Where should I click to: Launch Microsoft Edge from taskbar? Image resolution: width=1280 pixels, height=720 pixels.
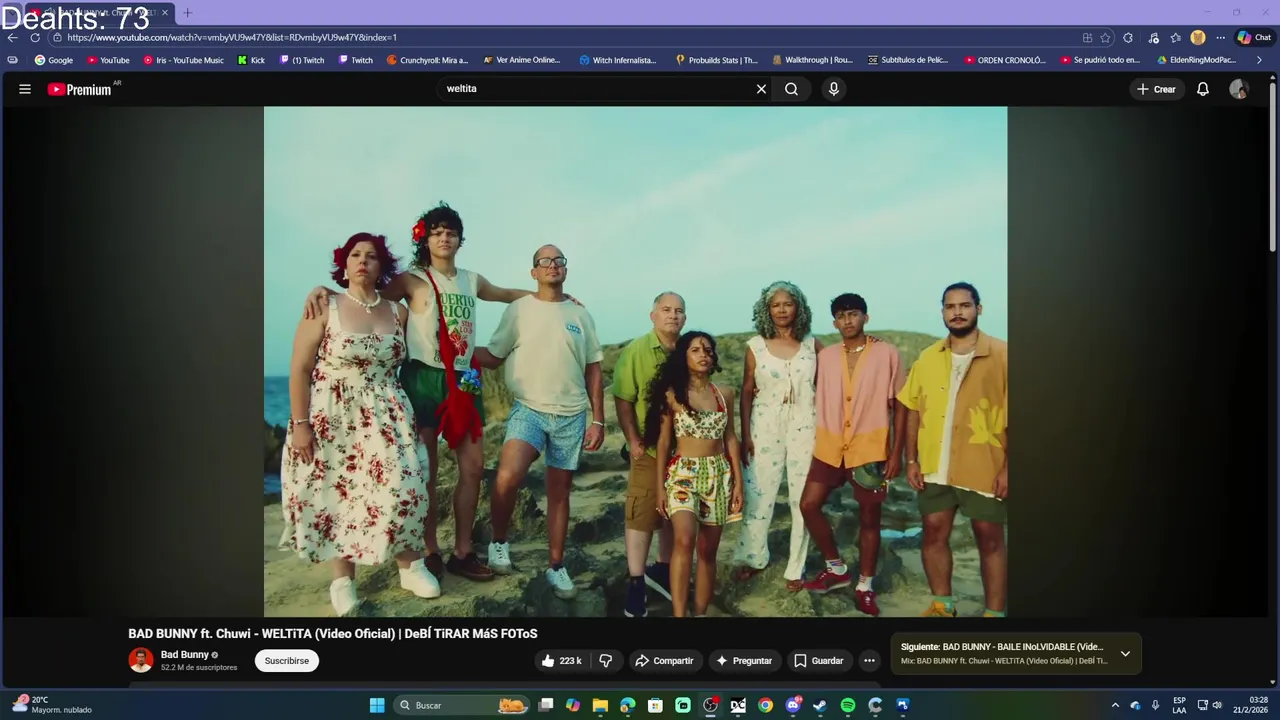pos(628,705)
